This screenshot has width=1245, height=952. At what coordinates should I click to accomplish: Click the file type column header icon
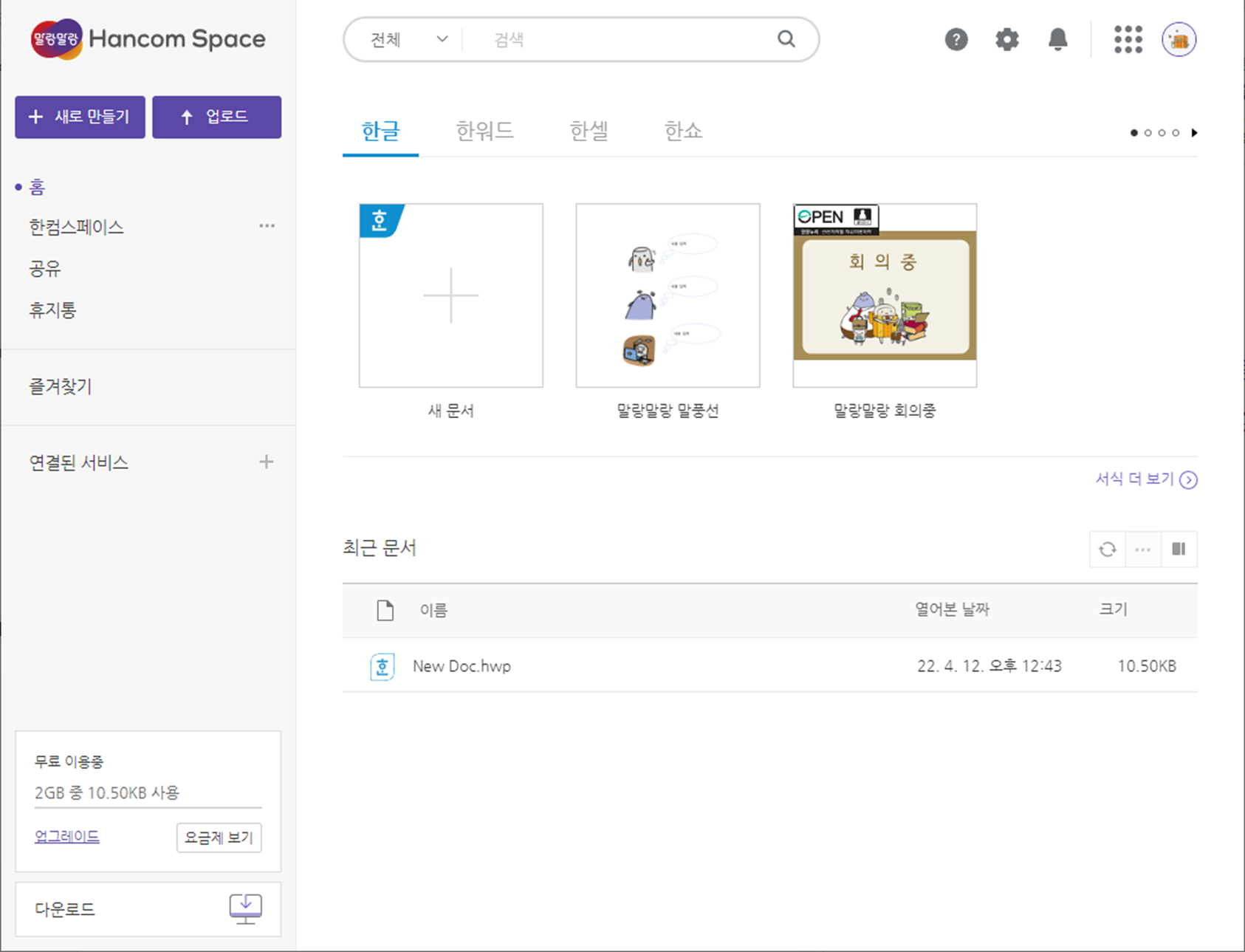click(385, 610)
